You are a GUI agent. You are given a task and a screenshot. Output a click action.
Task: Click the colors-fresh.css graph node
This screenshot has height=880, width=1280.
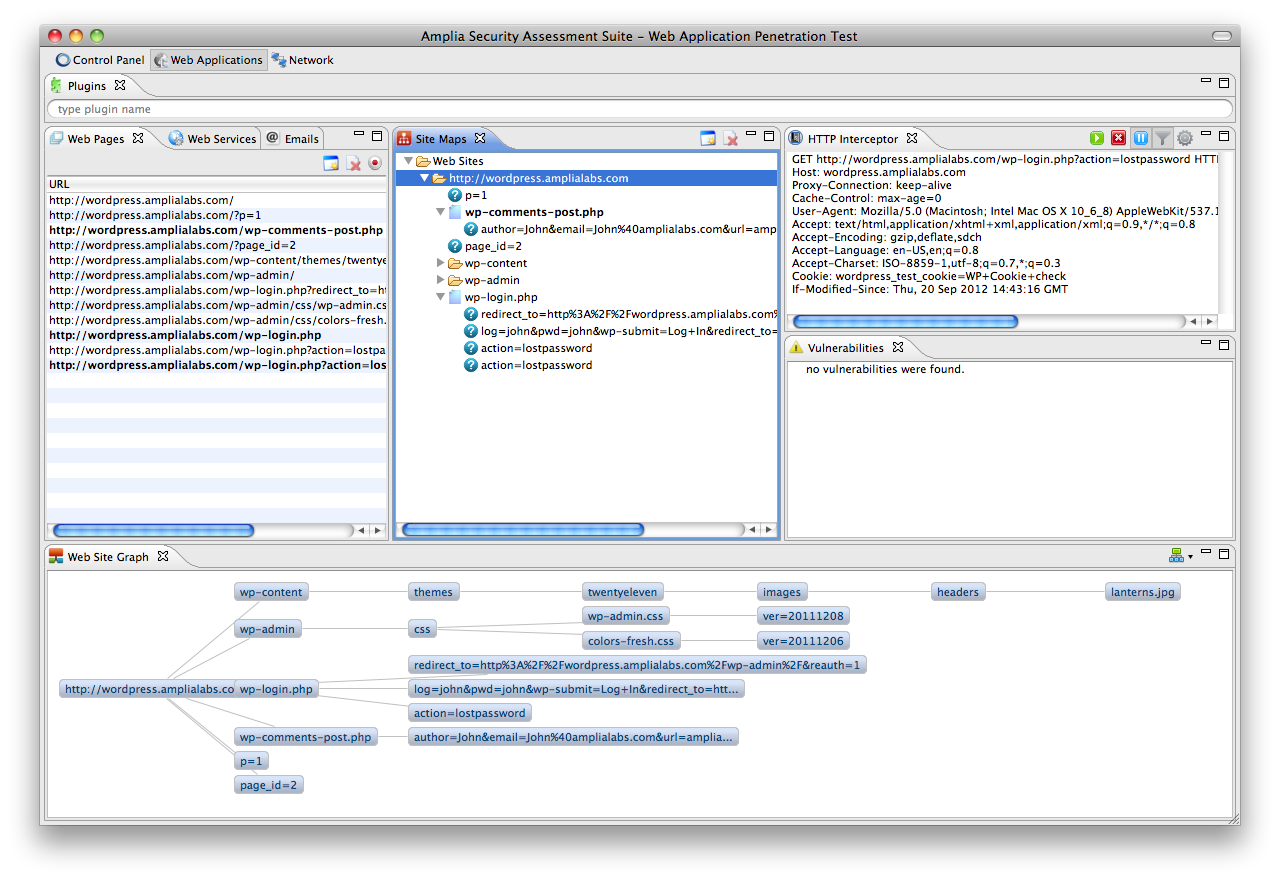pyautogui.click(x=631, y=641)
